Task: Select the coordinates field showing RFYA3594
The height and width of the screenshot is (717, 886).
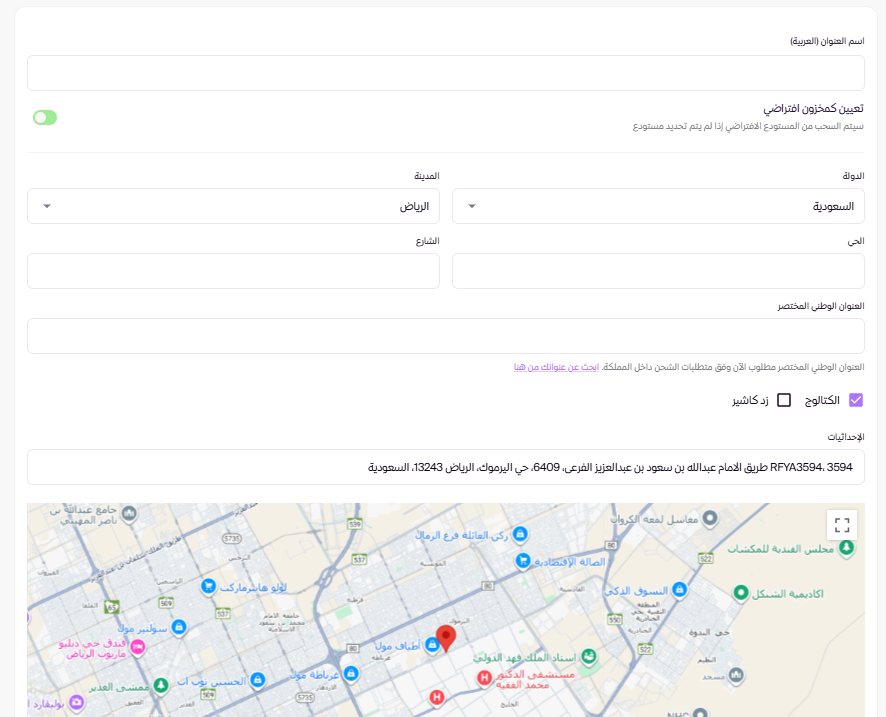Action: coord(445,466)
